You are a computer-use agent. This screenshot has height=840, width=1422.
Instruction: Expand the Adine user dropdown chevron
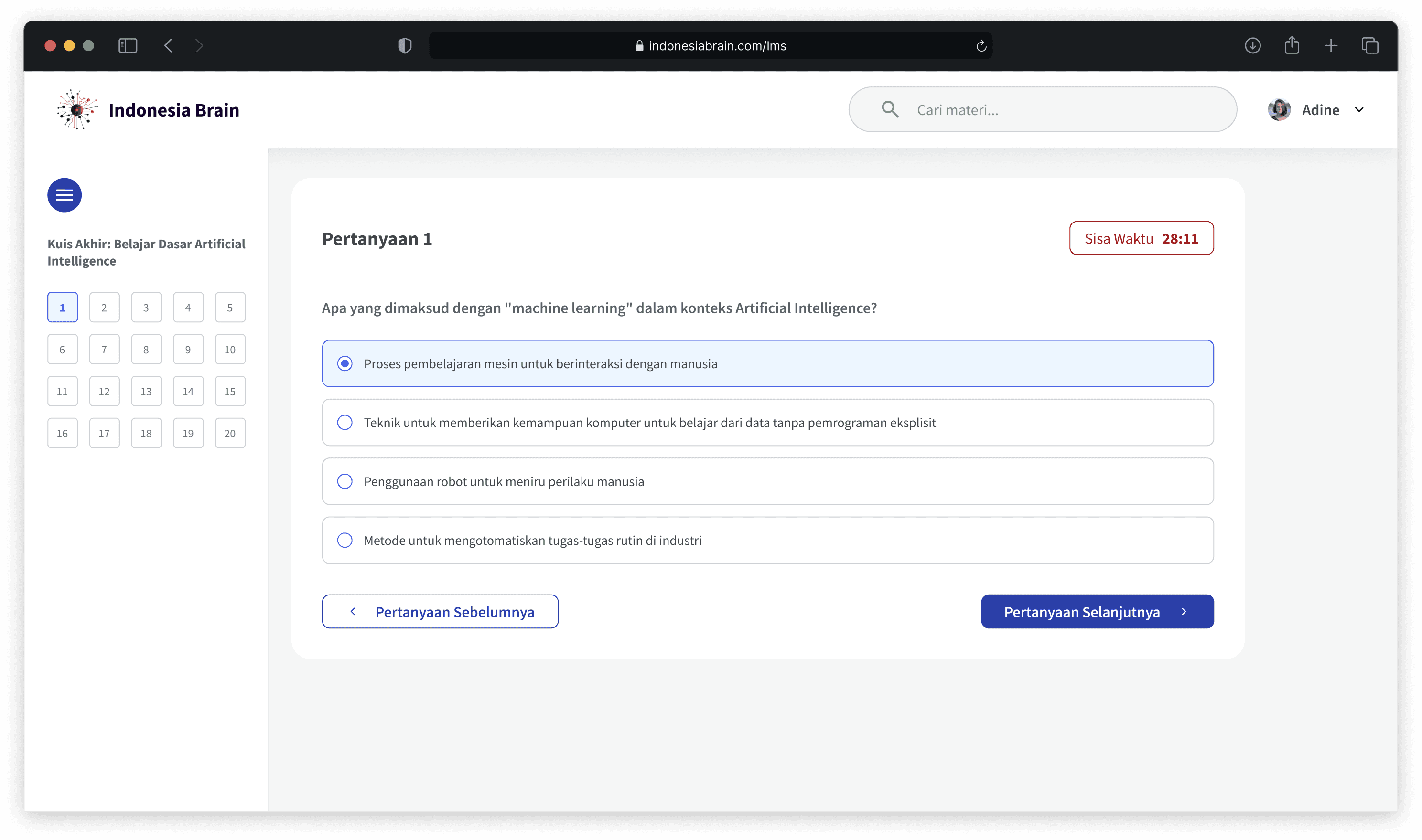click(x=1358, y=109)
